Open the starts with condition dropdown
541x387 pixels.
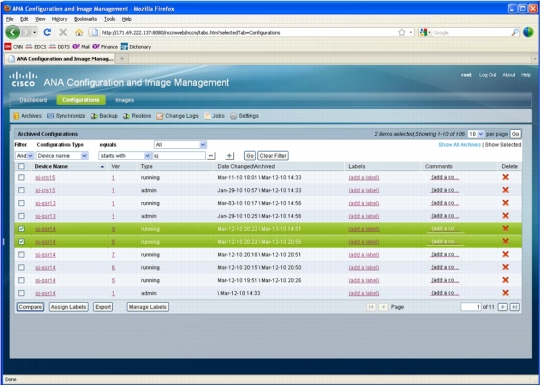(x=125, y=156)
